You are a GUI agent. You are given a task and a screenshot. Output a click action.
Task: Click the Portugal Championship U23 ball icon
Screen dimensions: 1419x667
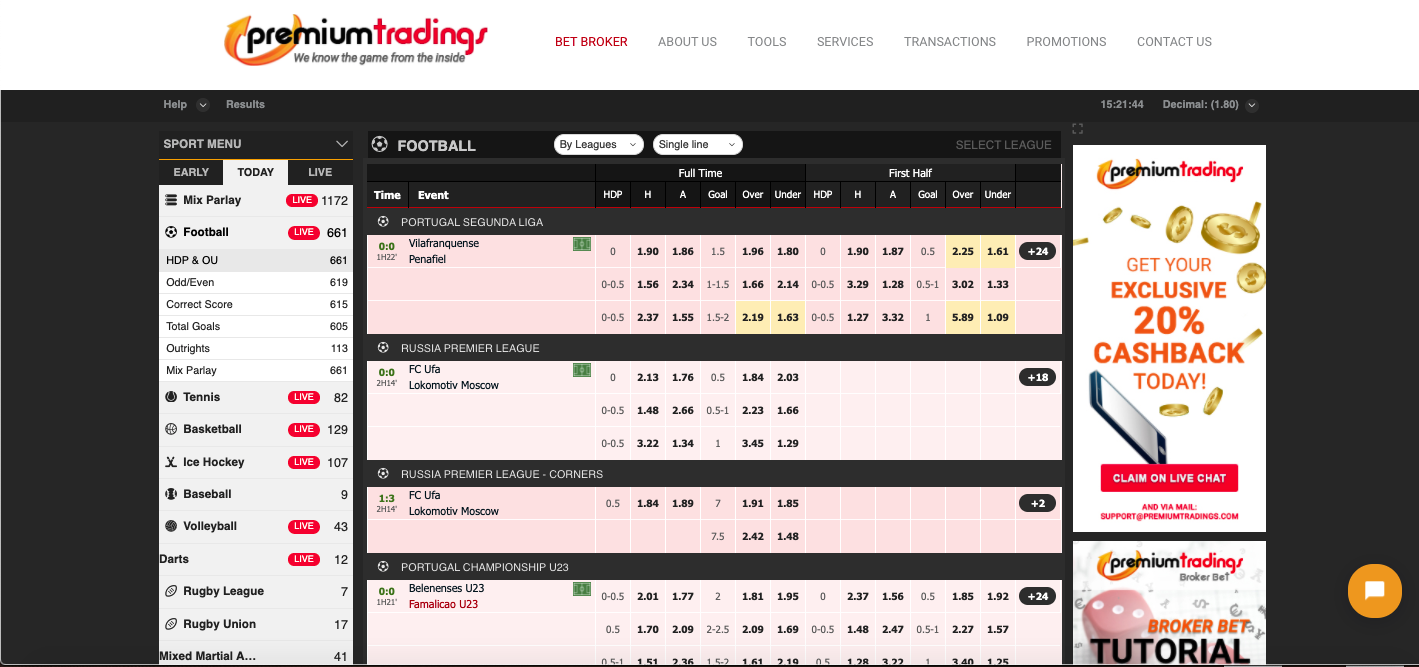(x=383, y=567)
